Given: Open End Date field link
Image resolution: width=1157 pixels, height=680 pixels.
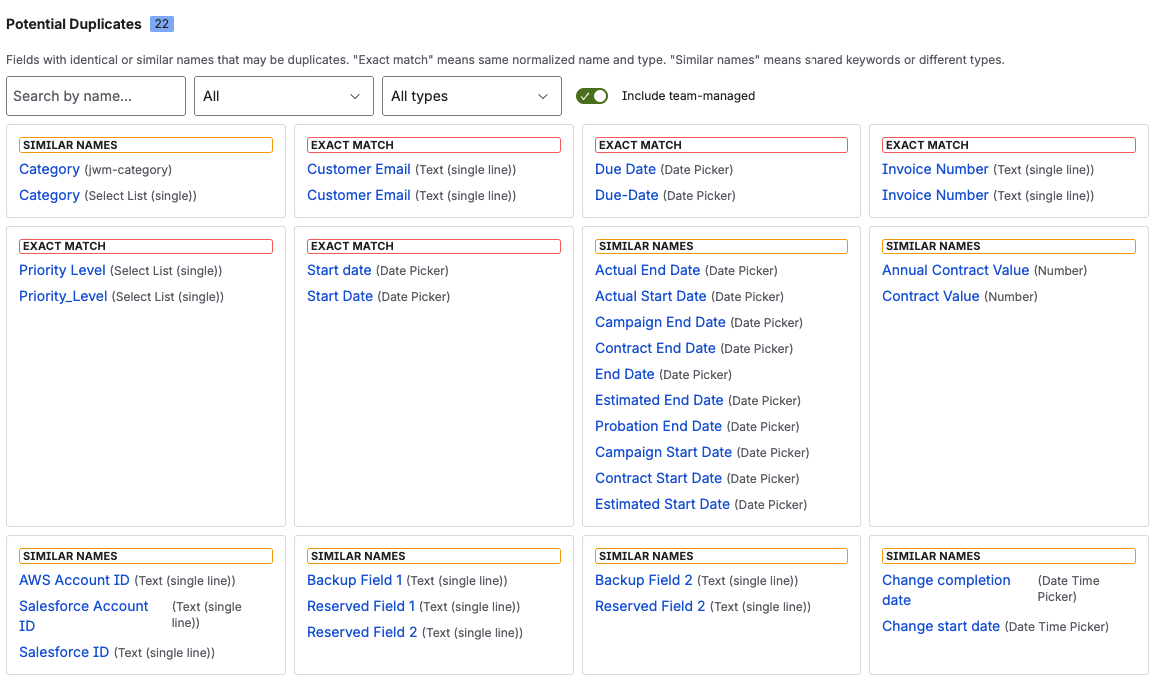Looking at the screenshot, I should [x=624, y=374].
